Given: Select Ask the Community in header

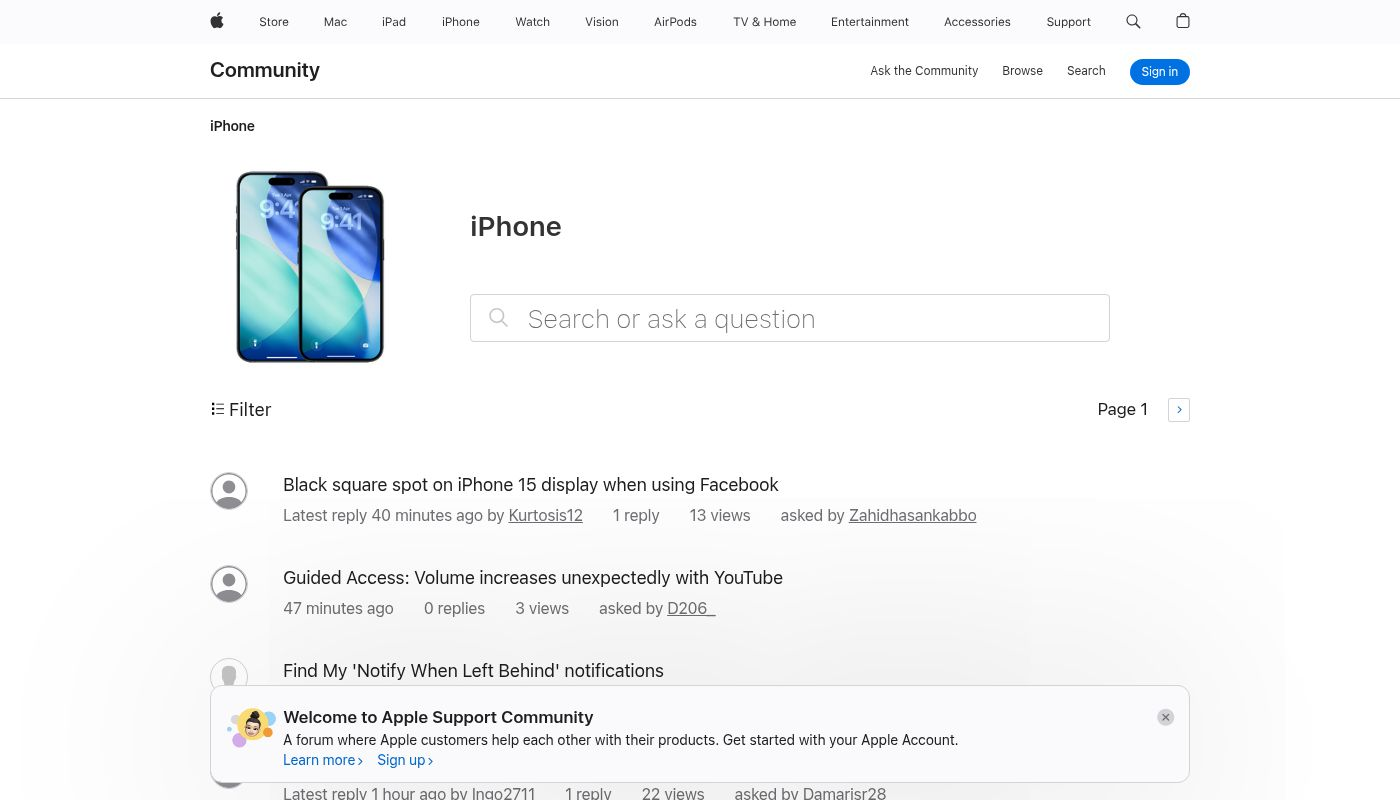Looking at the screenshot, I should click(x=924, y=71).
